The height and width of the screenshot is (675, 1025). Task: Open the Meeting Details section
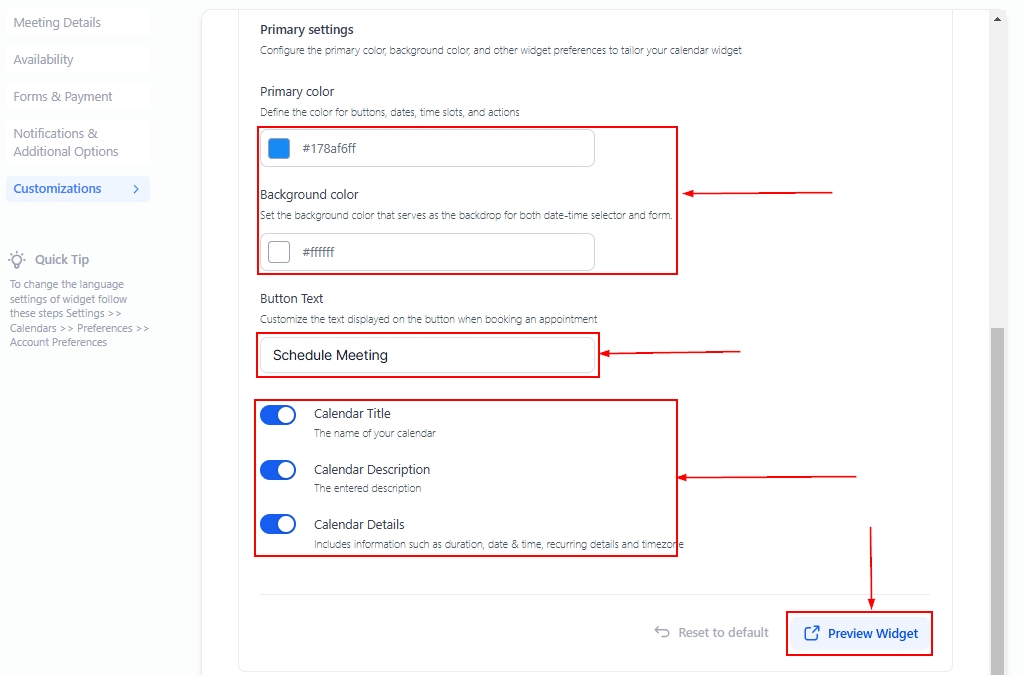(57, 22)
